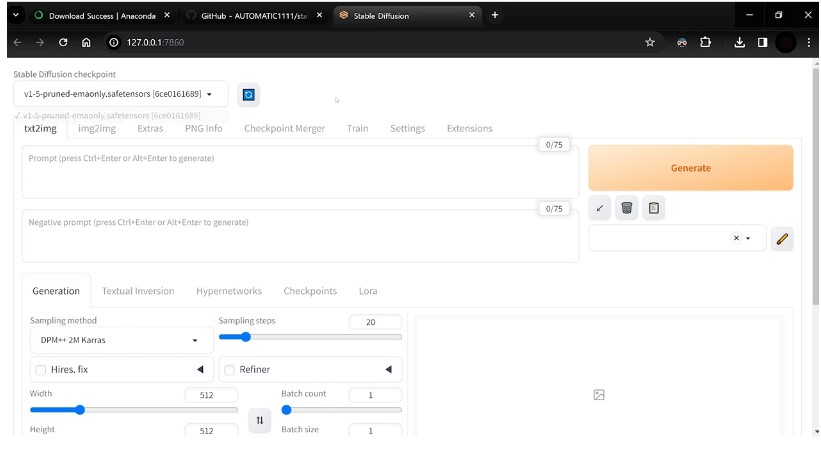821x461 pixels.
Task: Click the orange Generate button
Action: click(691, 168)
